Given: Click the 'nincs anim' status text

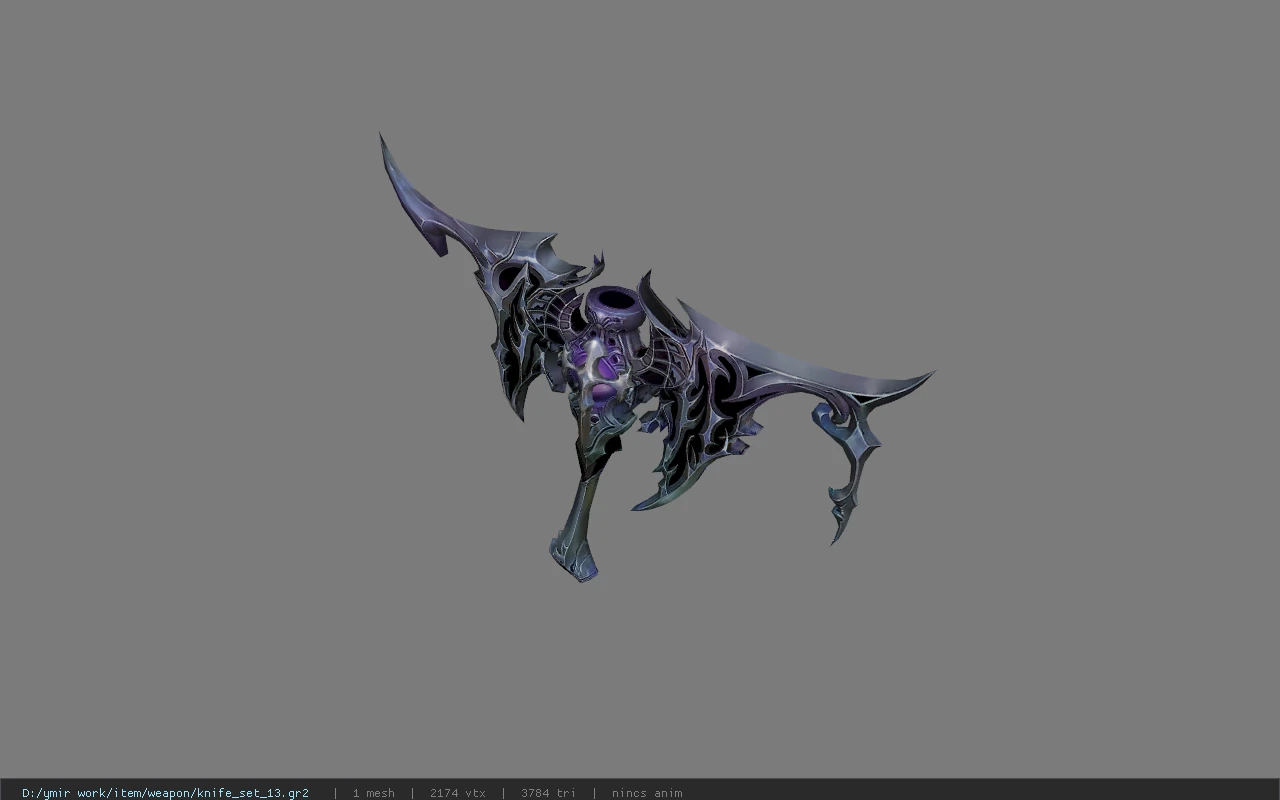Looking at the screenshot, I should pos(647,793).
